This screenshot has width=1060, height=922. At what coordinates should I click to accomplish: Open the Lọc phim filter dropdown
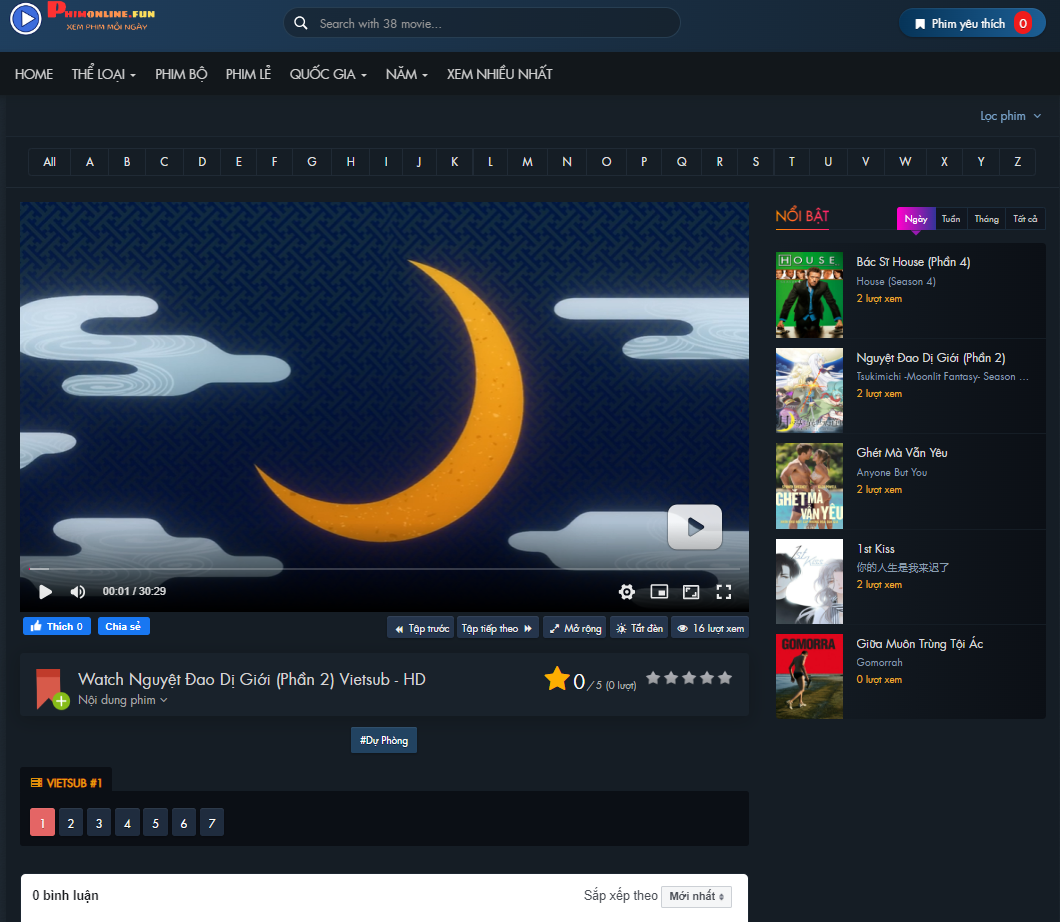click(x=1010, y=115)
